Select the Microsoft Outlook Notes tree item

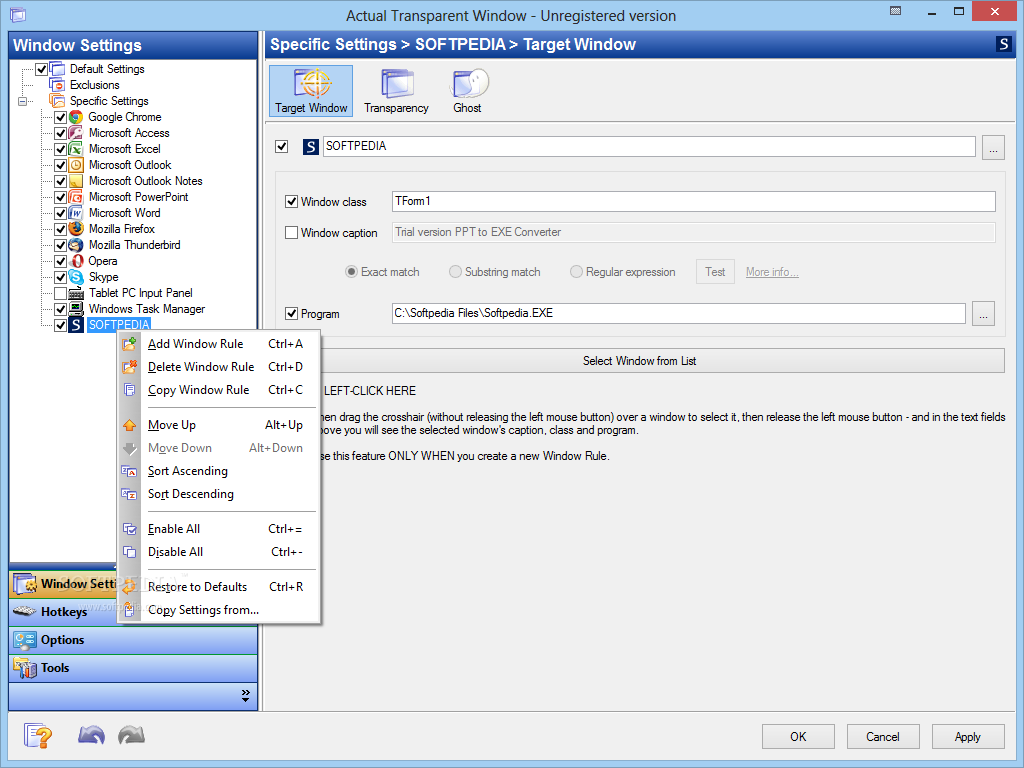pyautogui.click(x=146, y=181)
